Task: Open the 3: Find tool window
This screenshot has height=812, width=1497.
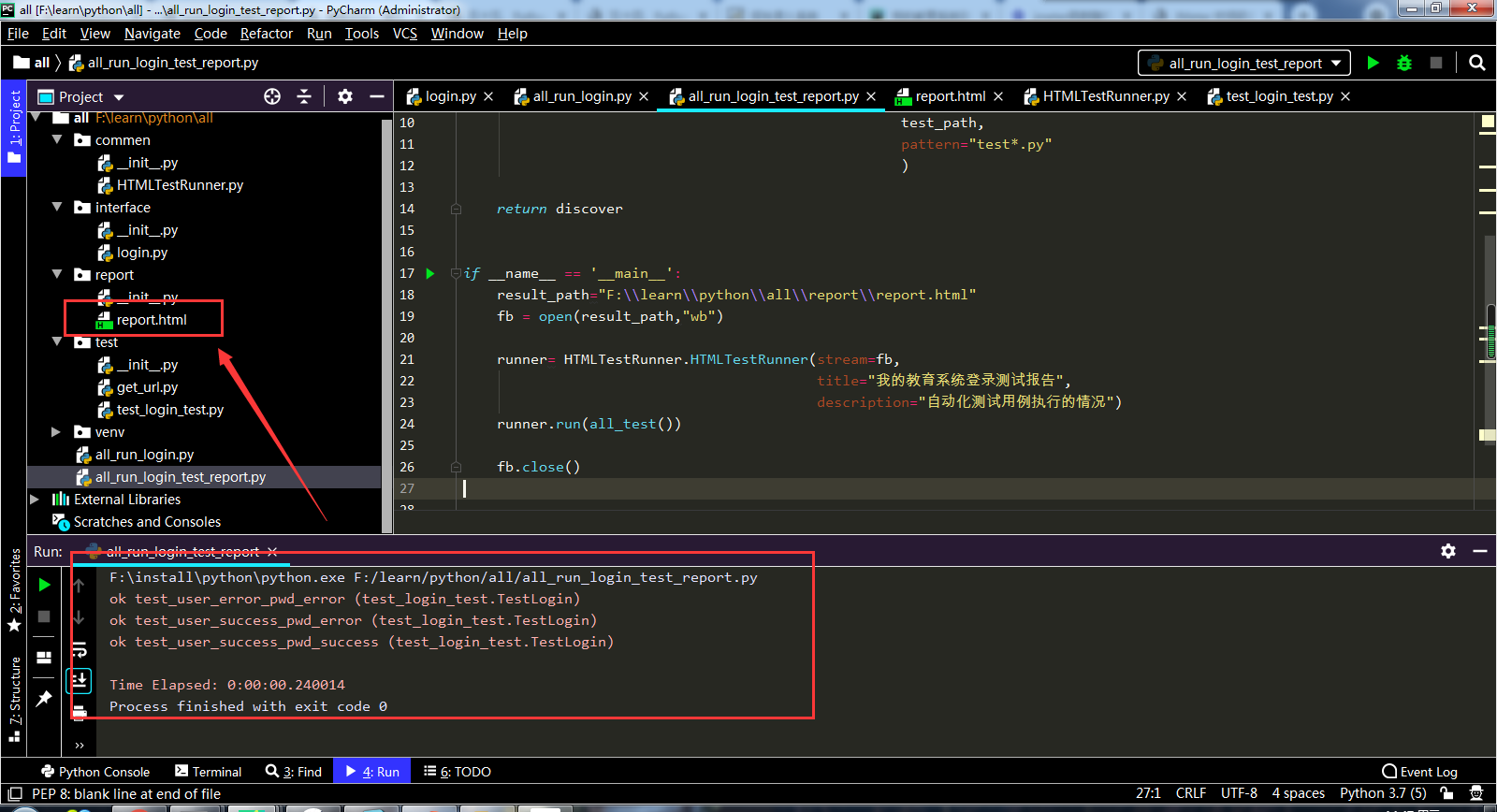Action: 294,772
